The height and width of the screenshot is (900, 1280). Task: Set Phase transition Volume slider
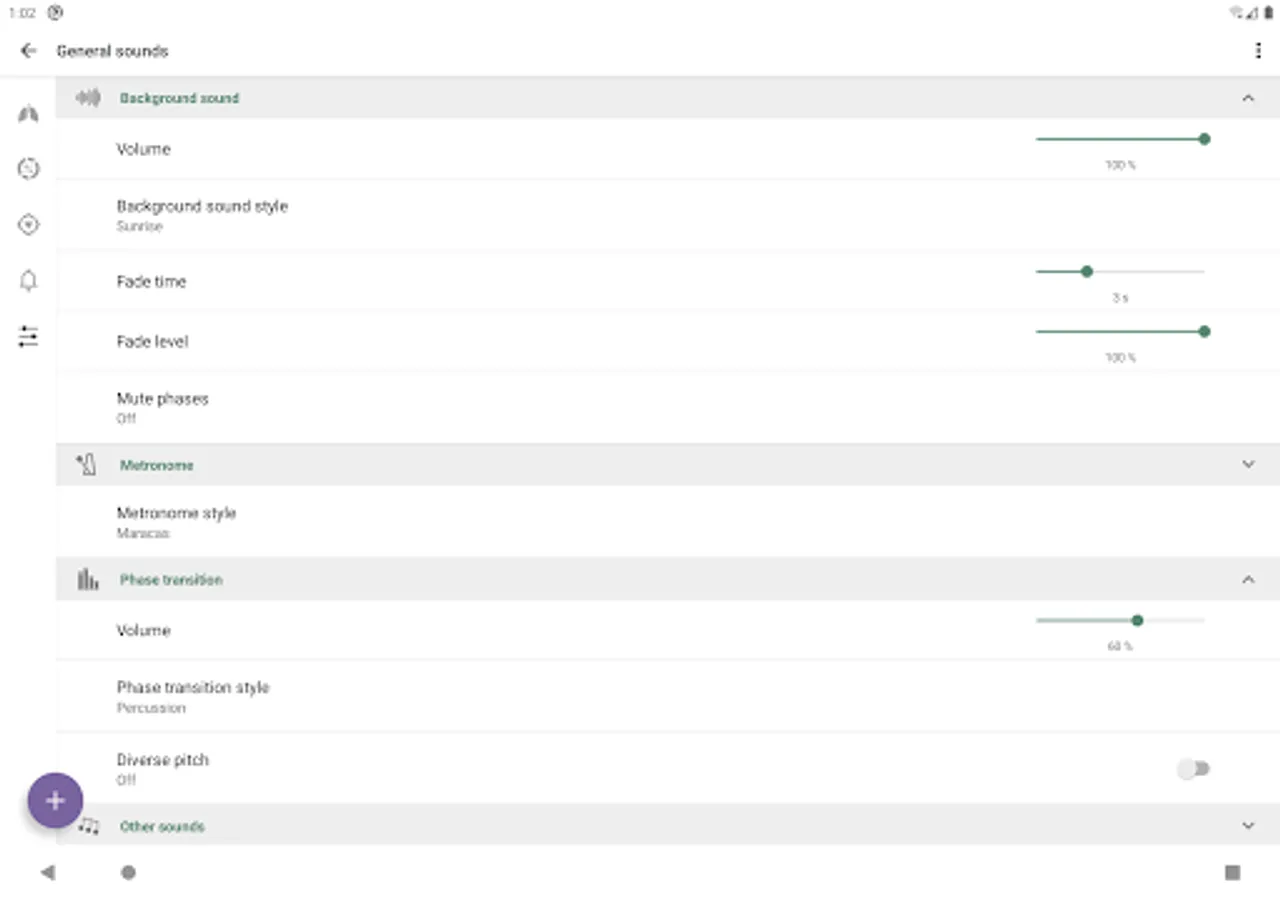(x=1120, y=620)
